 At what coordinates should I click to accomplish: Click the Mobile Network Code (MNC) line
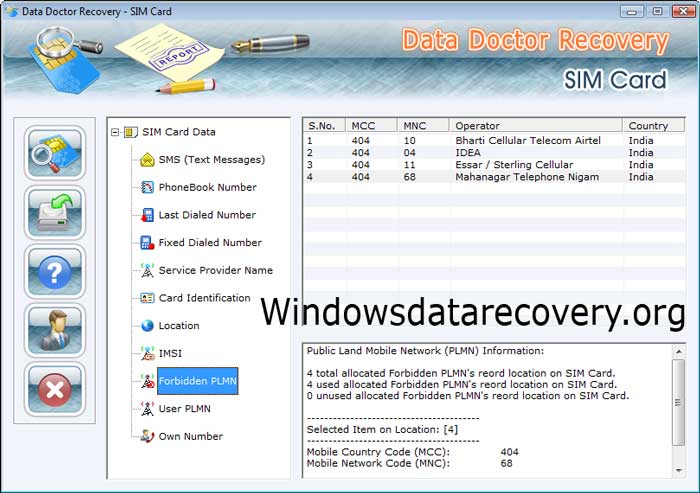point(409,463)
